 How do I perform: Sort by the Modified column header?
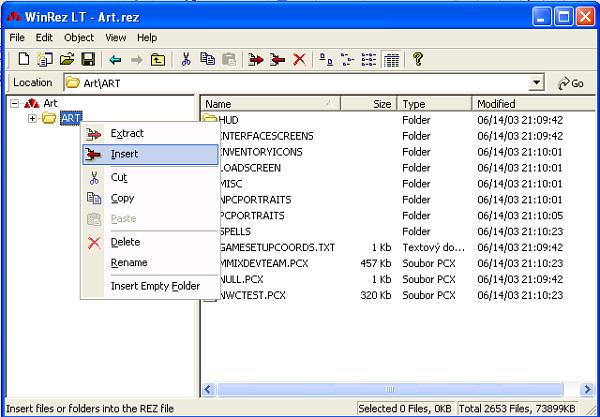[x=534, y=104]
